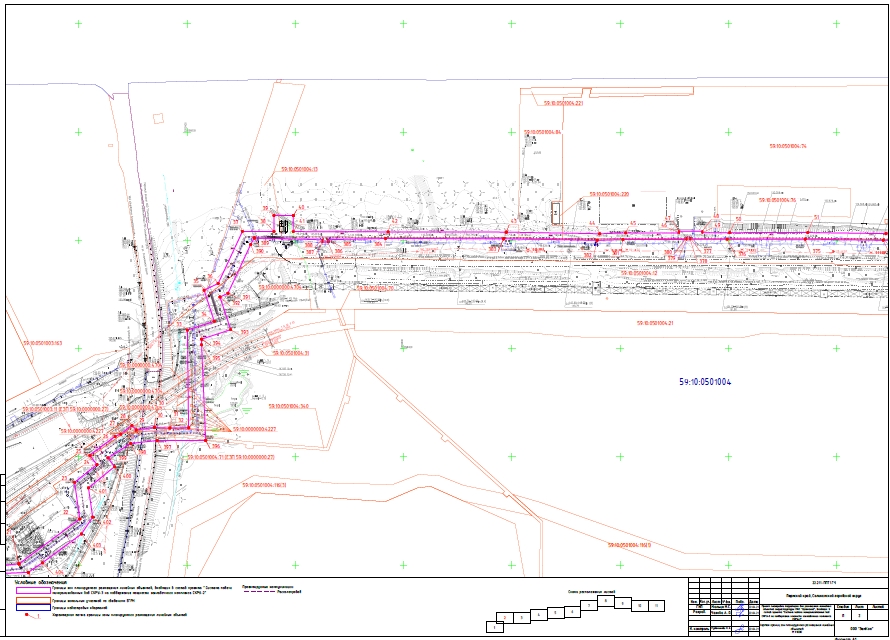
Task: Select boundary point number 51
Action: click(817, 217)
